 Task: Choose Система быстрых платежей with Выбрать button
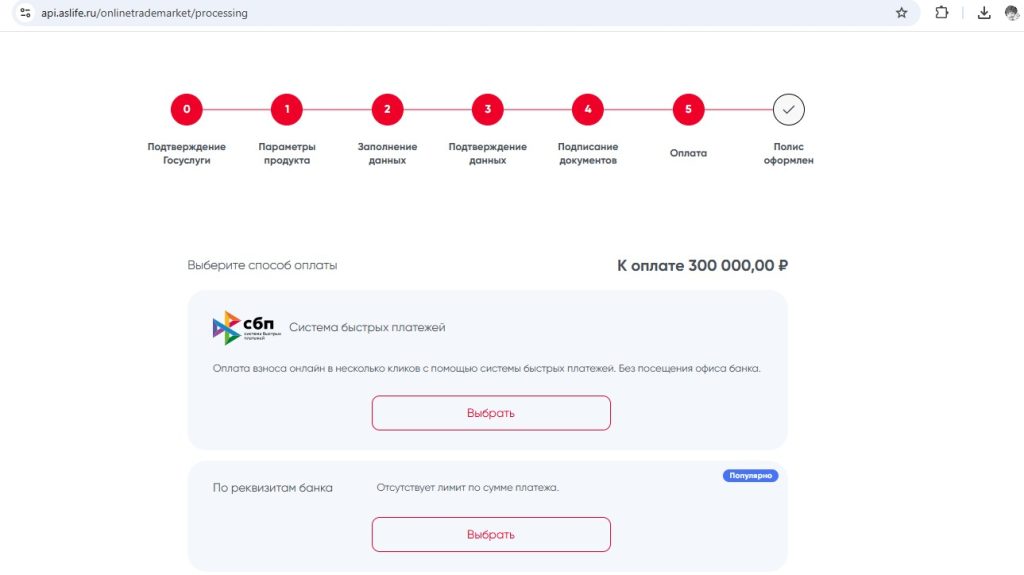coord(491,413)
